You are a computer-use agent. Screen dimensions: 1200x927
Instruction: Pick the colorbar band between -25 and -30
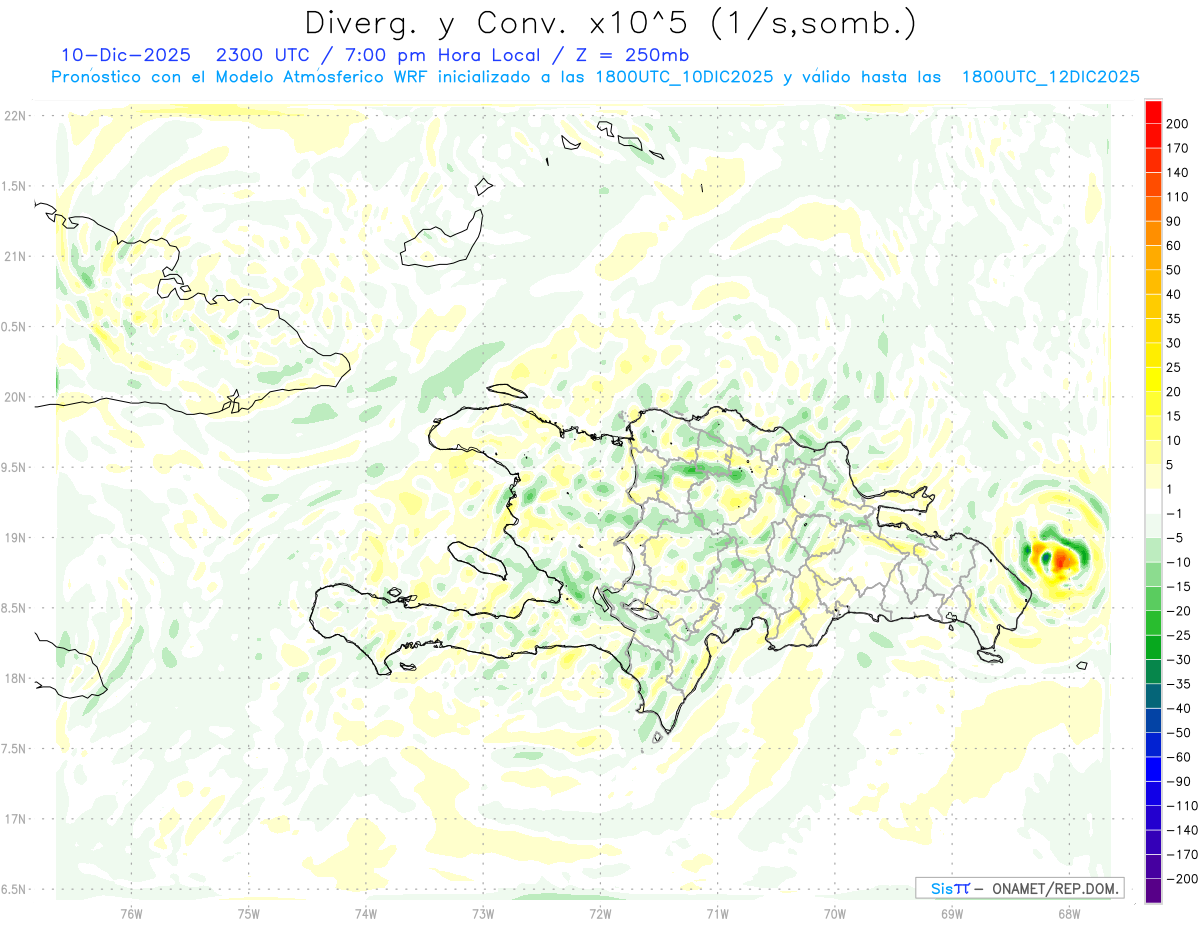click(x=1153, y=647)
